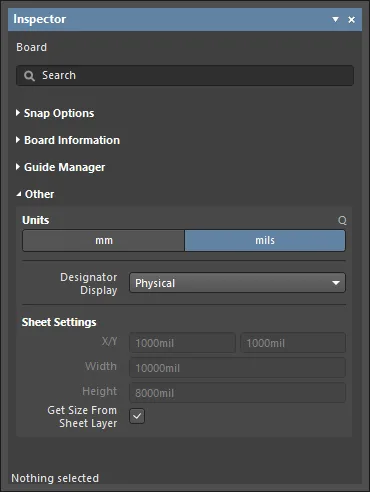Click the Nothing selected status text

55,478
